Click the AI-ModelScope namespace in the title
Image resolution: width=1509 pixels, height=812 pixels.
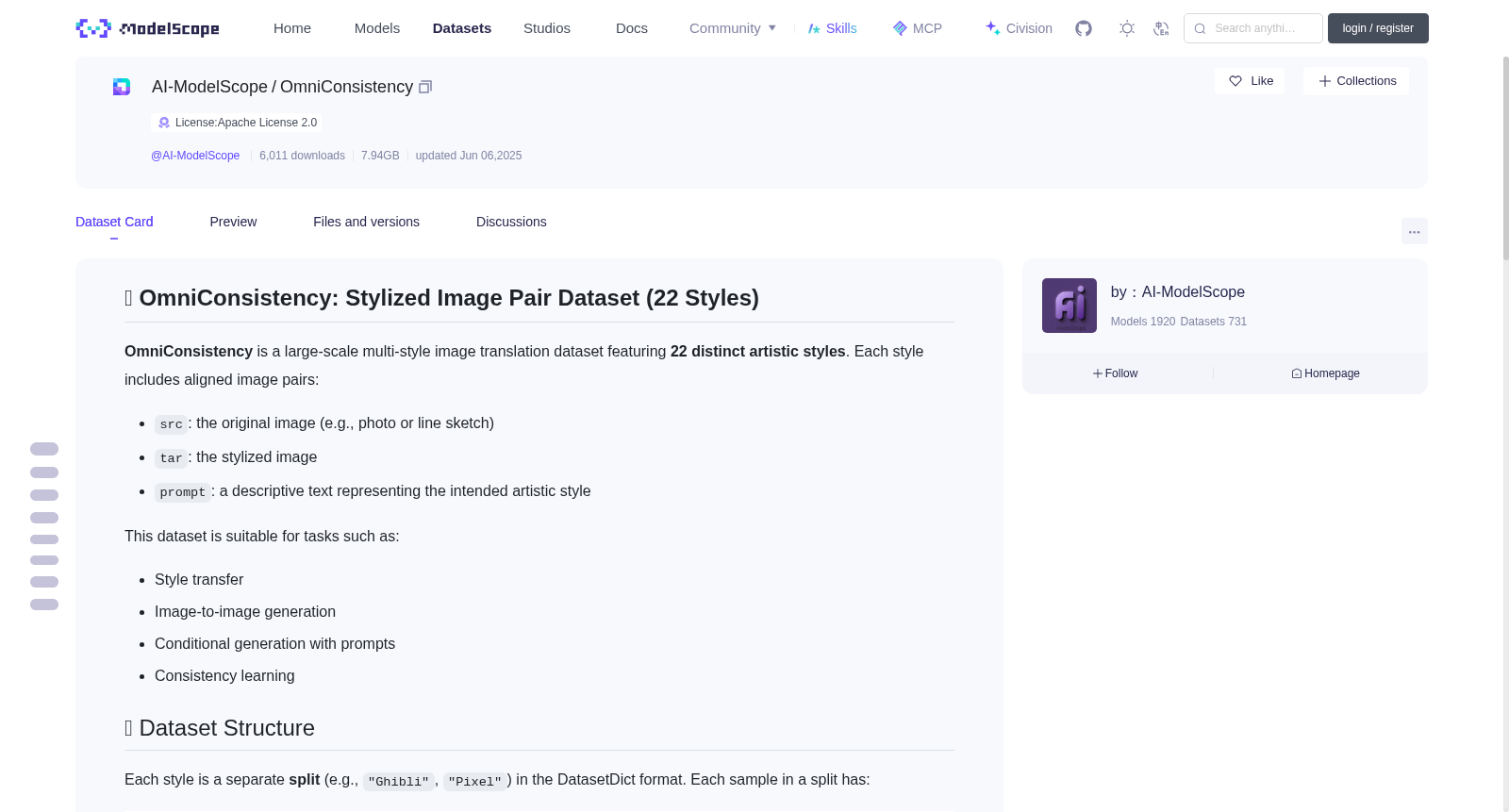coord(209,87)
